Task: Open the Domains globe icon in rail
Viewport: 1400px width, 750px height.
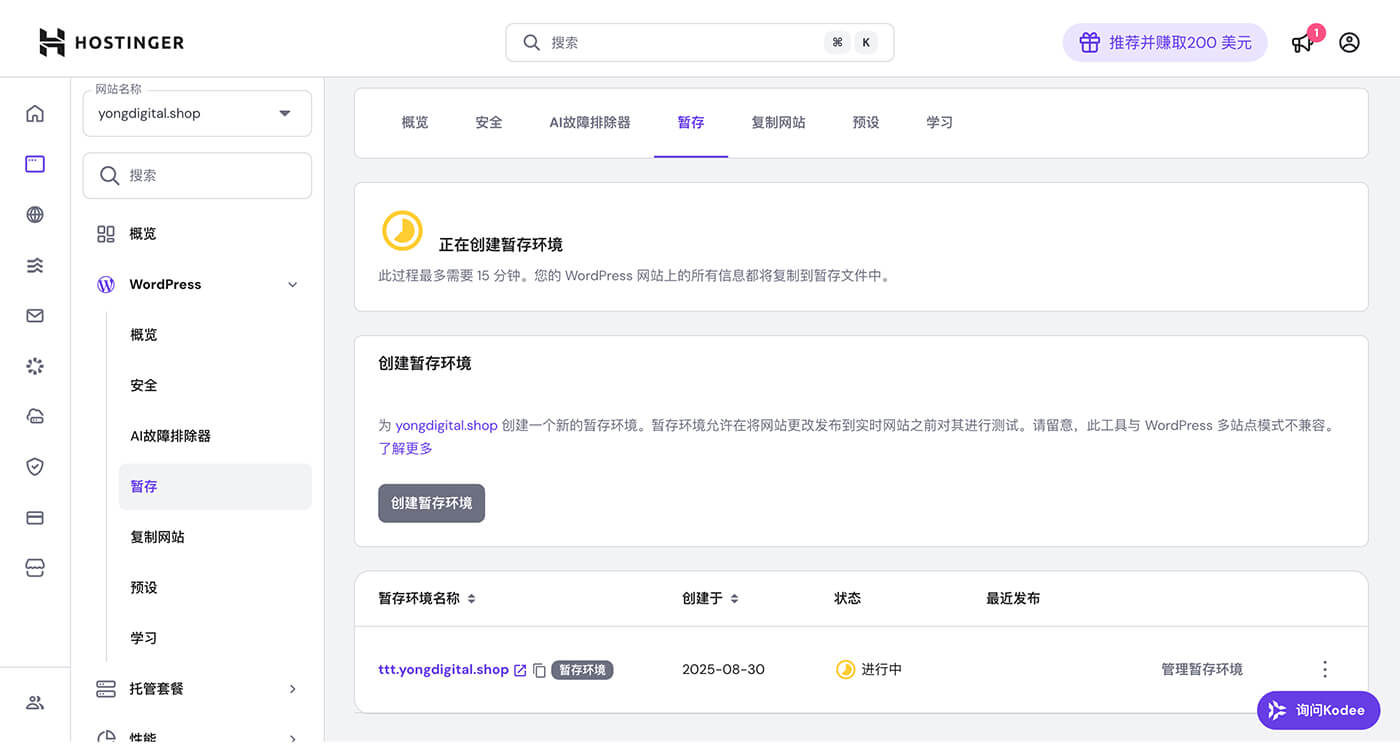Action: point(35,214)
